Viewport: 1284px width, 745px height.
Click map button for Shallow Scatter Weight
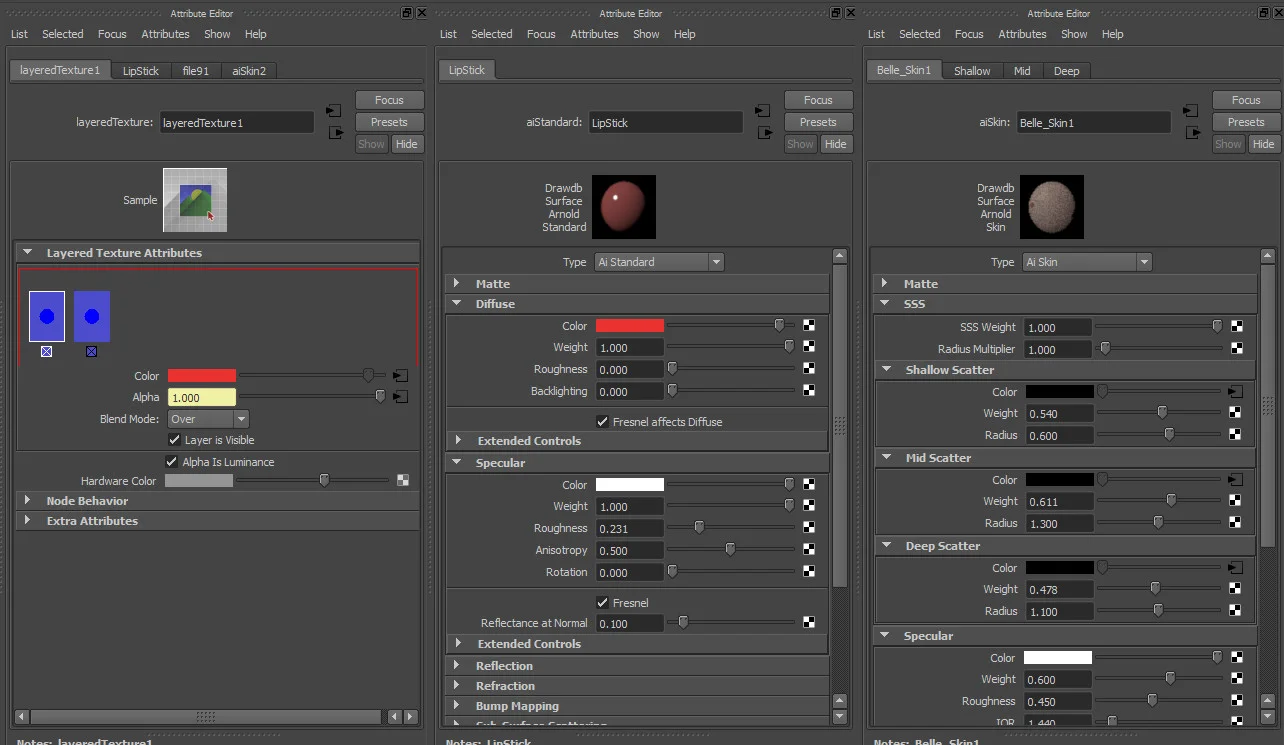pyautogui.click(x=1237, y=413)
